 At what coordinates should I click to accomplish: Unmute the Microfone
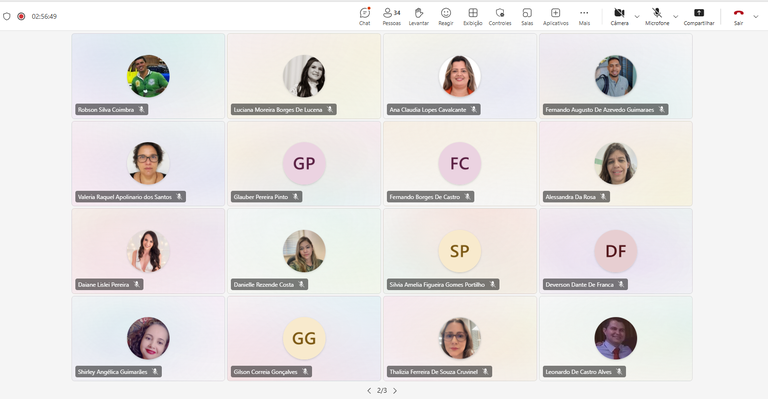click(657, 16)
